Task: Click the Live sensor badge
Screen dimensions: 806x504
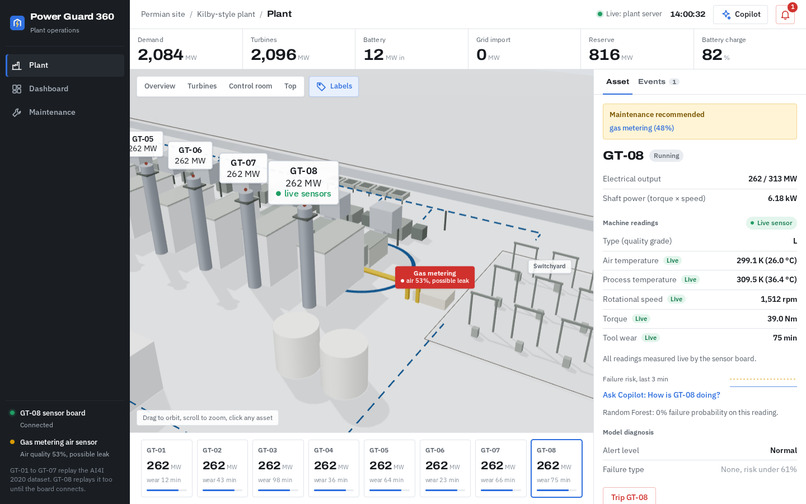Action: [771, 223]
